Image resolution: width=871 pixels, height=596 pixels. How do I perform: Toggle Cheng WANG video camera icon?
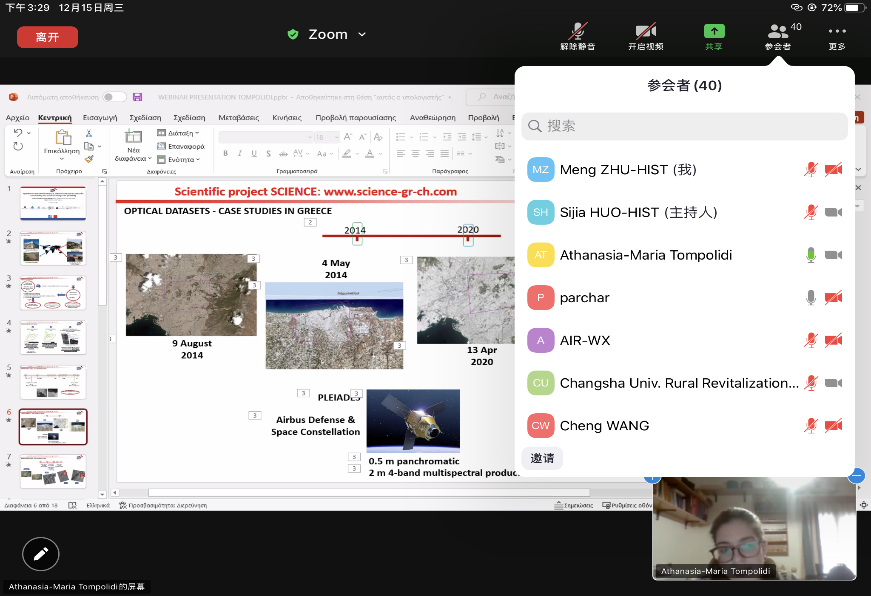(x=833, y=425)
